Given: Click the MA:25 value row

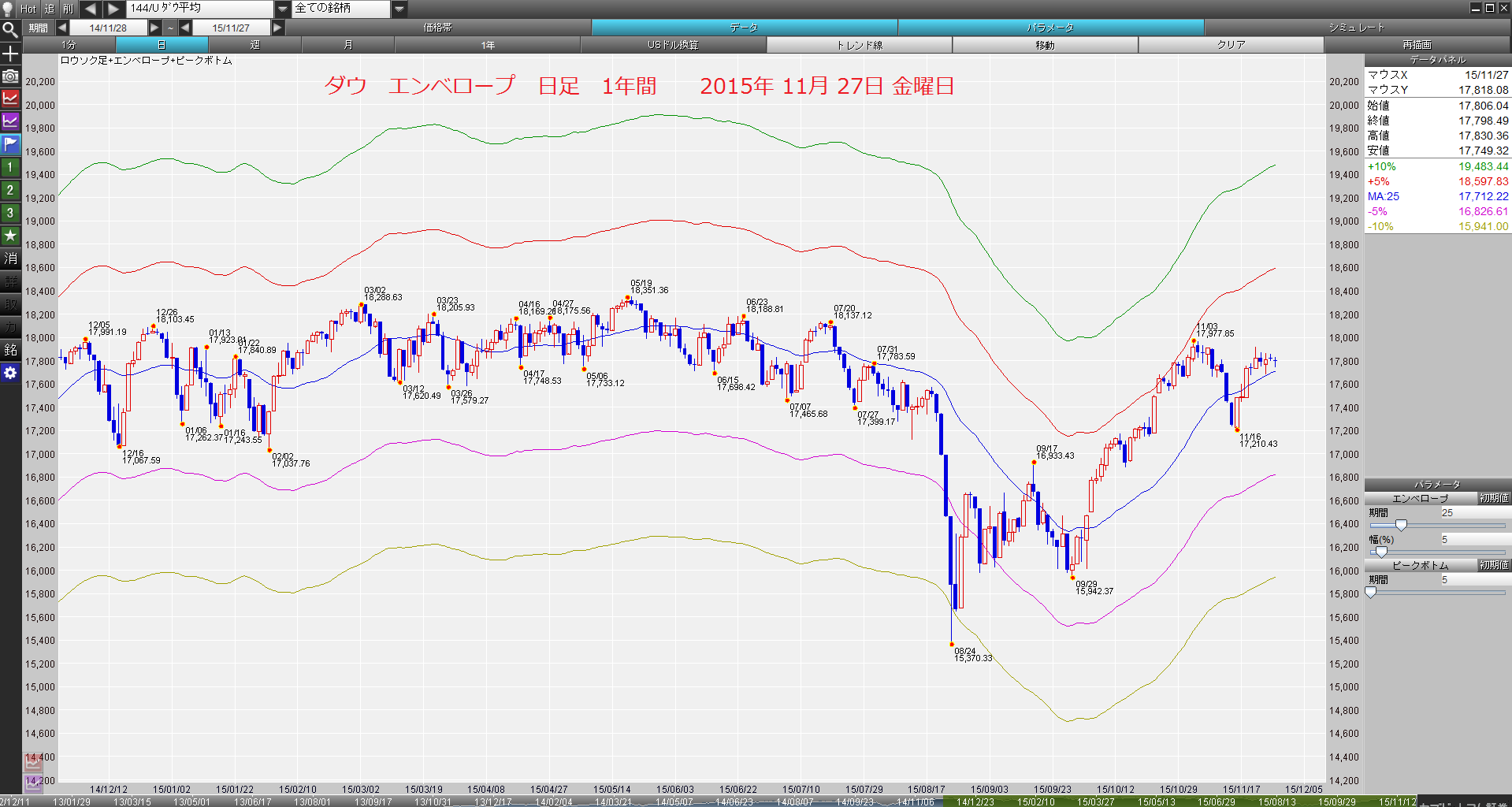Looking at the screenshot, I should [x=1438, y=196].
